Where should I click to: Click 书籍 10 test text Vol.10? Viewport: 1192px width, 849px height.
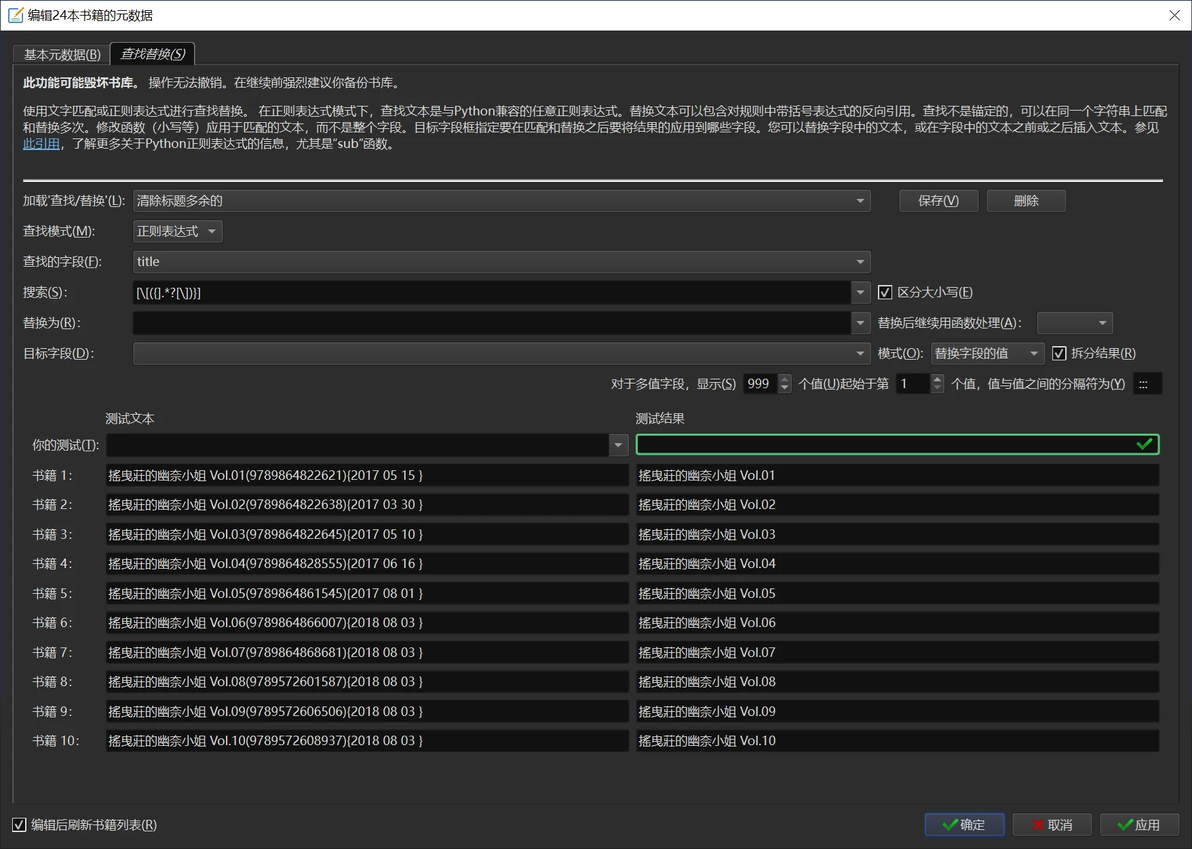[366, 740]
